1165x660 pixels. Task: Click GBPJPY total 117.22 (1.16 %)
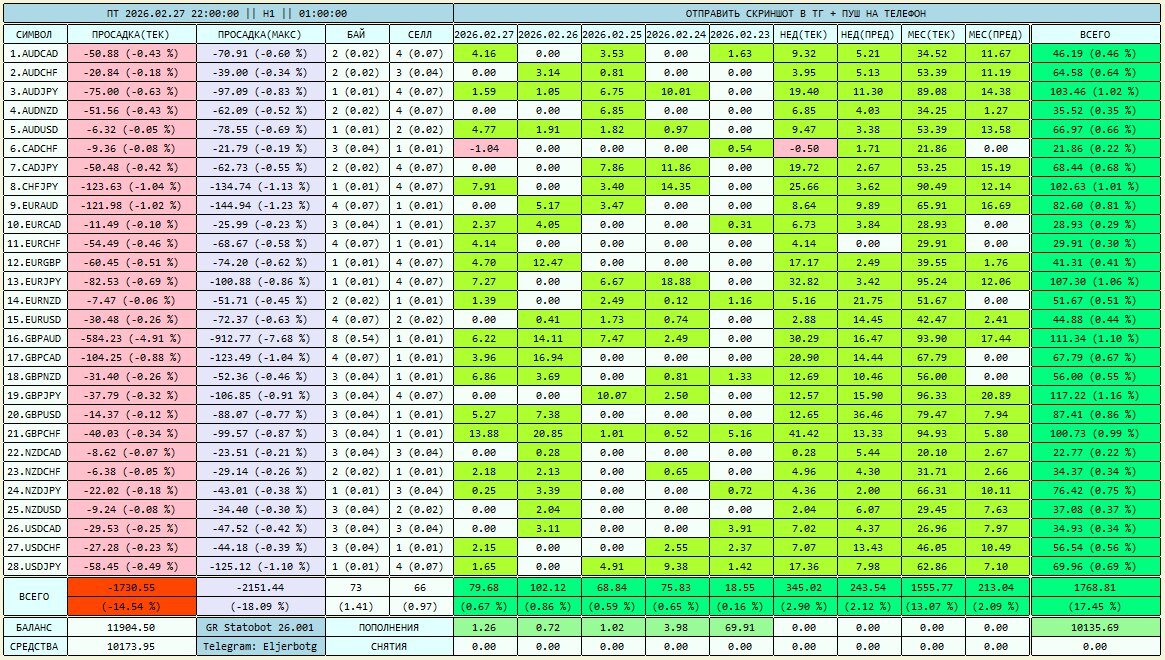1094,395
